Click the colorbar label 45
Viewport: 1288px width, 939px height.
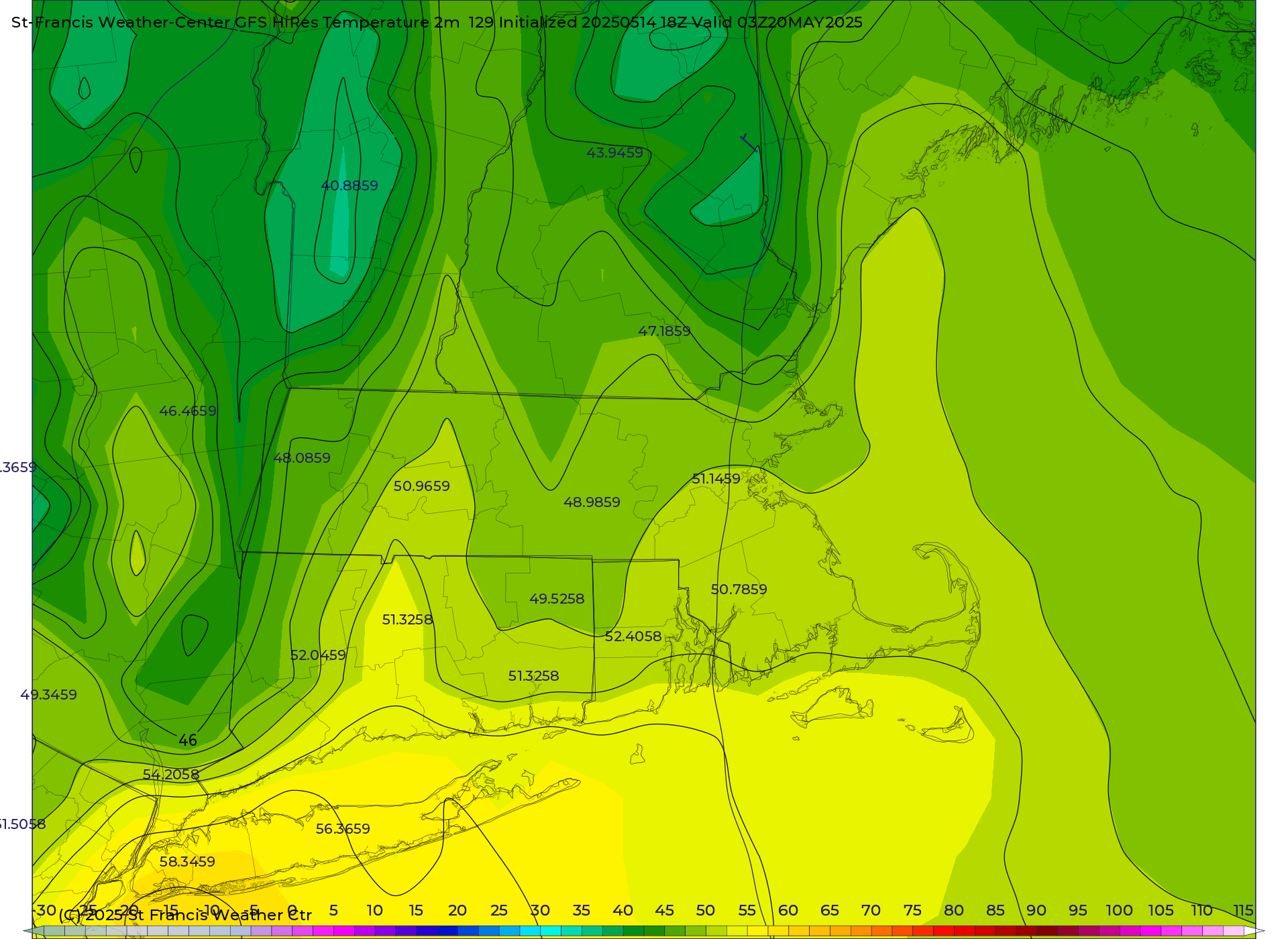click(x=664, y=911)
